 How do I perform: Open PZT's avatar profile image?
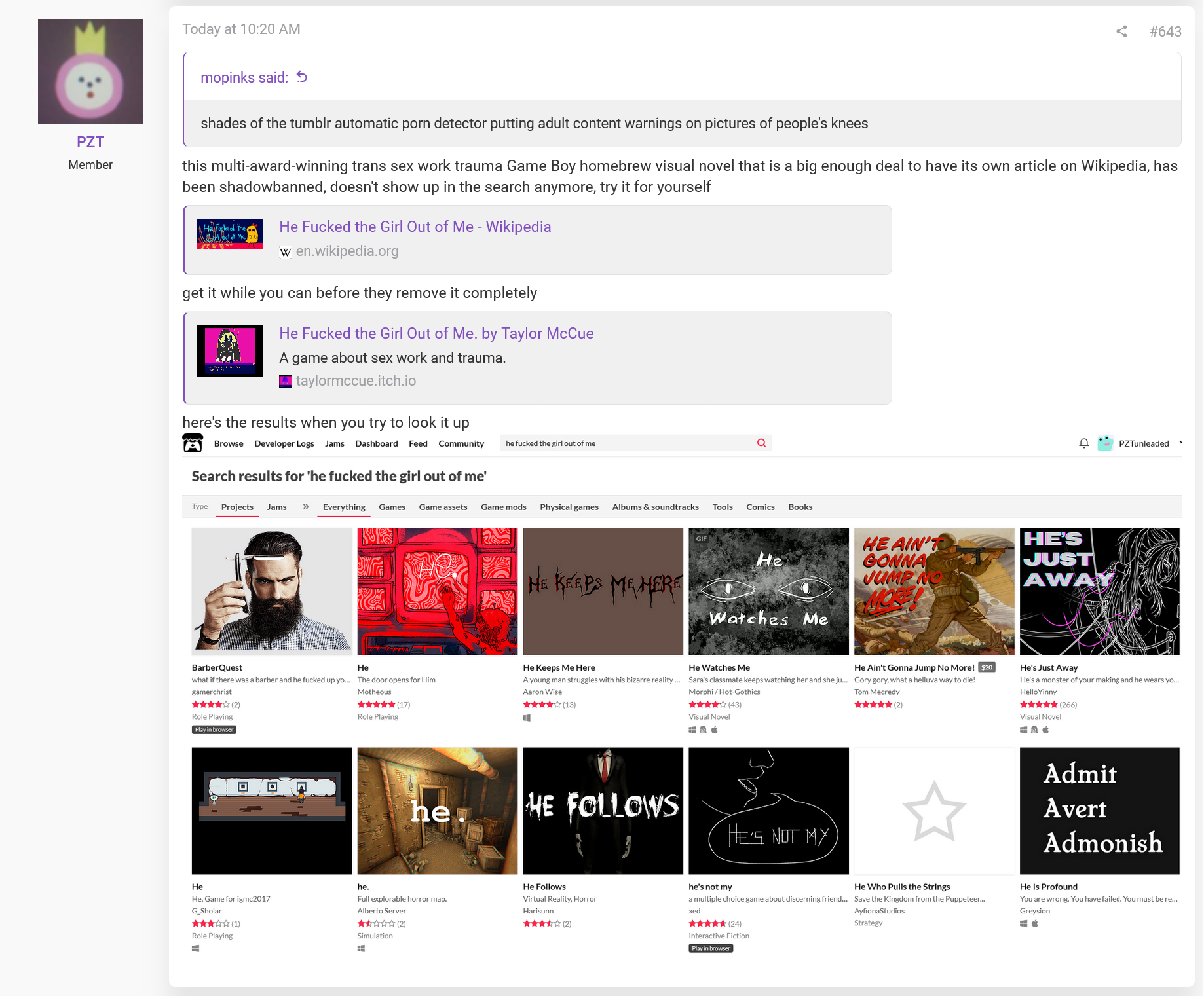pyautogui.click(x=90, y=71)
